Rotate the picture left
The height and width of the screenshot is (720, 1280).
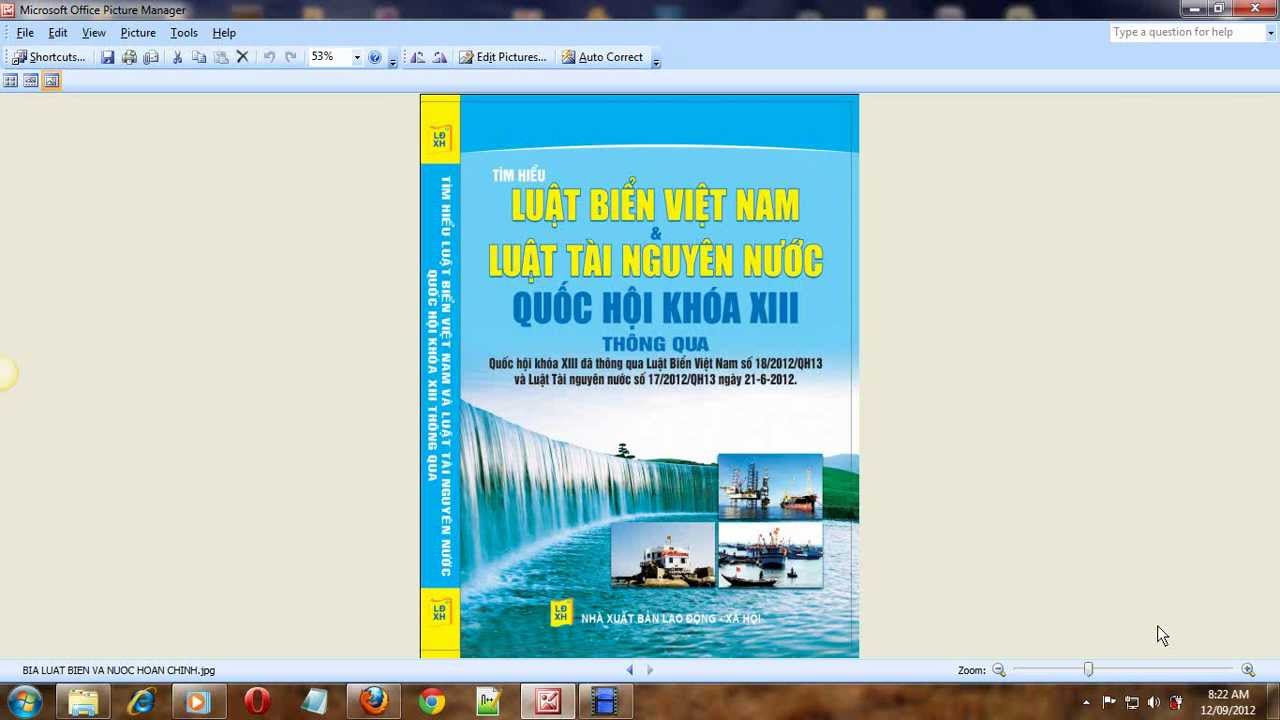(x=417, y=57)
